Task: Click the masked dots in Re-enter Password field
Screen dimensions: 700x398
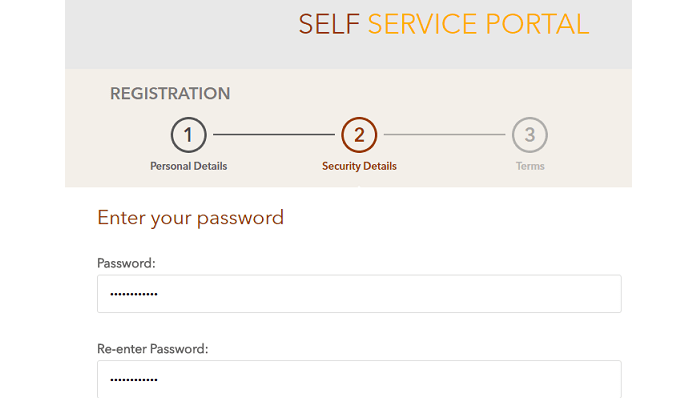Action: tap(134, 380)
